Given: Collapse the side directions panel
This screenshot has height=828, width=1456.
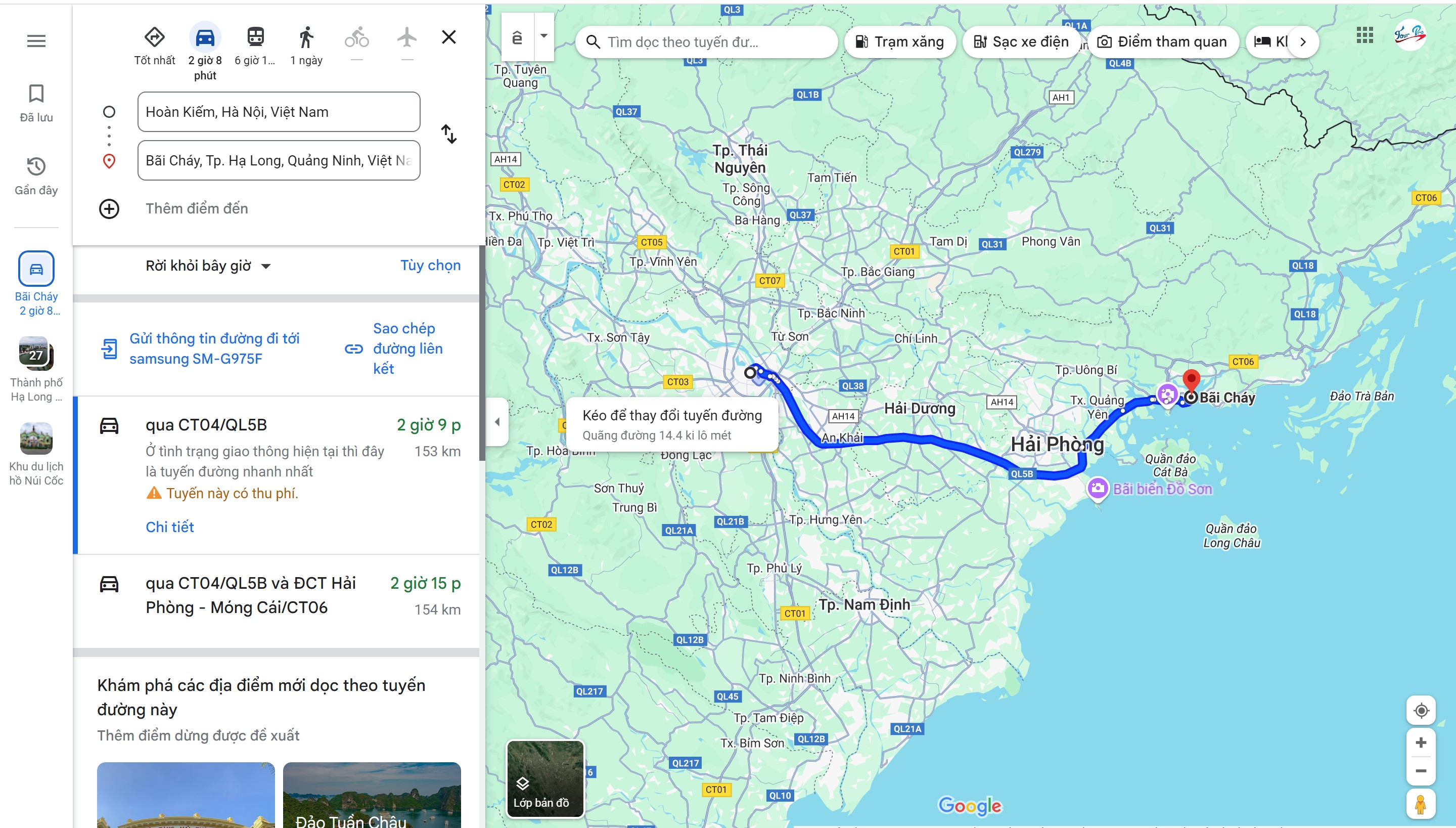Looking at the screenshot, I should pyautogui.click(x=497, y=422).
